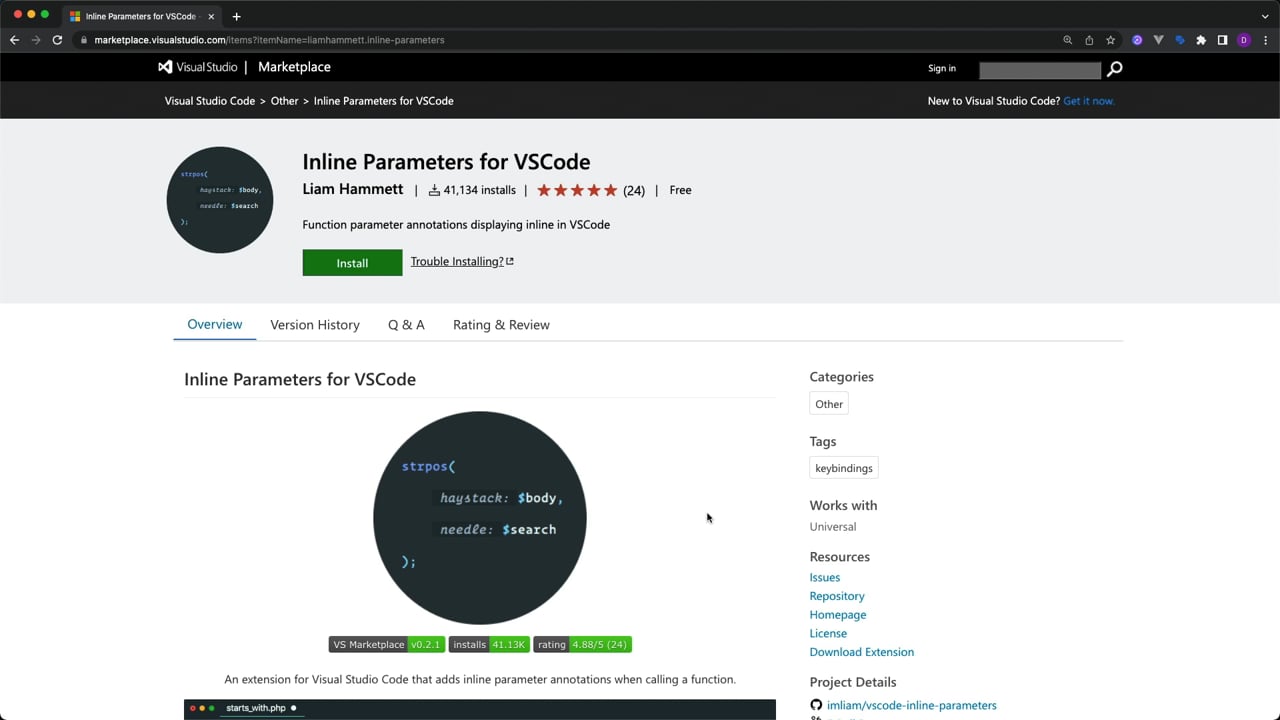Click the Visual Studio logo
Viewport: 1280px width, 720px height.
pyautogui.click(x=198, y=67)
